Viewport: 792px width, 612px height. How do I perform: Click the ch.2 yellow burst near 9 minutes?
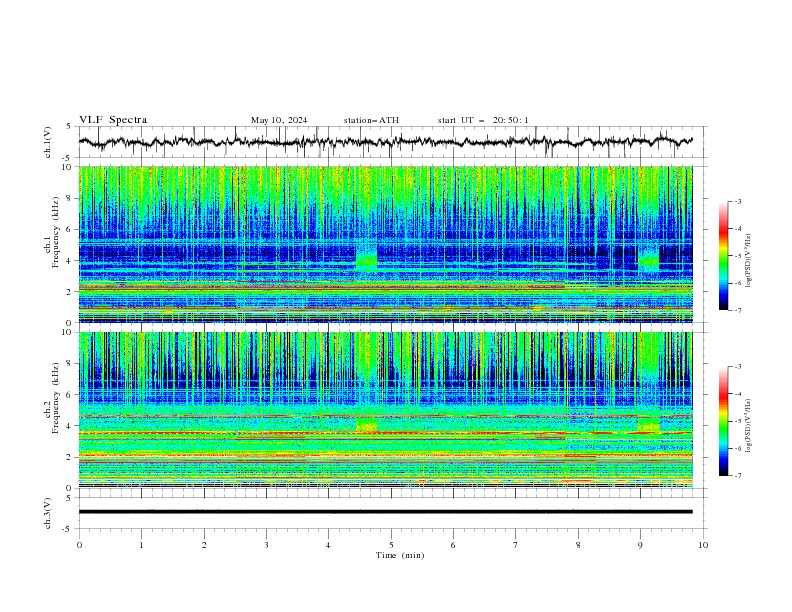(x=649, y=425)
